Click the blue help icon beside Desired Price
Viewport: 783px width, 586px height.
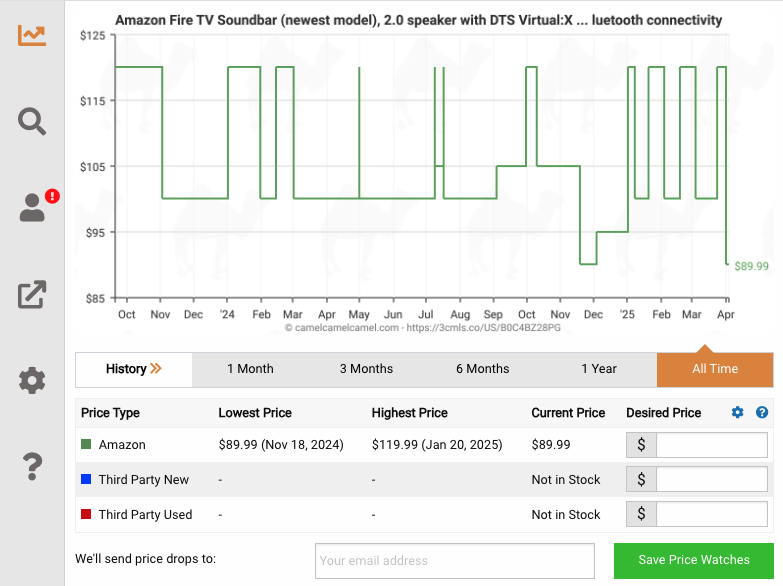pos(762,413)
